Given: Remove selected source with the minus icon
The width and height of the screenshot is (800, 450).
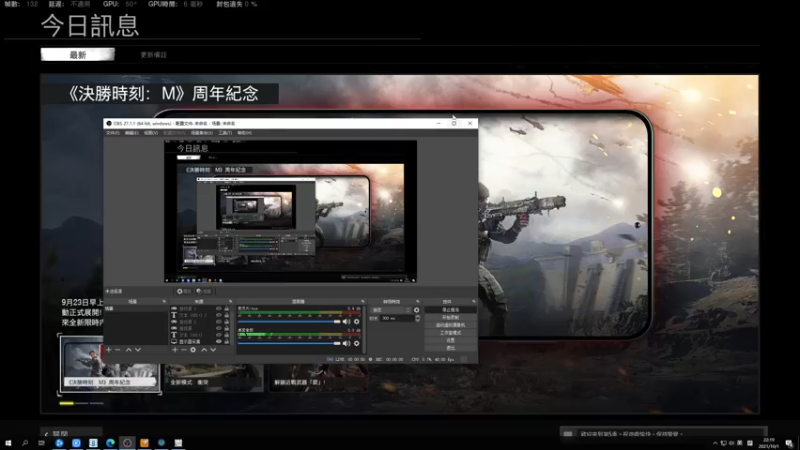Looking at the screenshot, I should [x=184, y=350].
